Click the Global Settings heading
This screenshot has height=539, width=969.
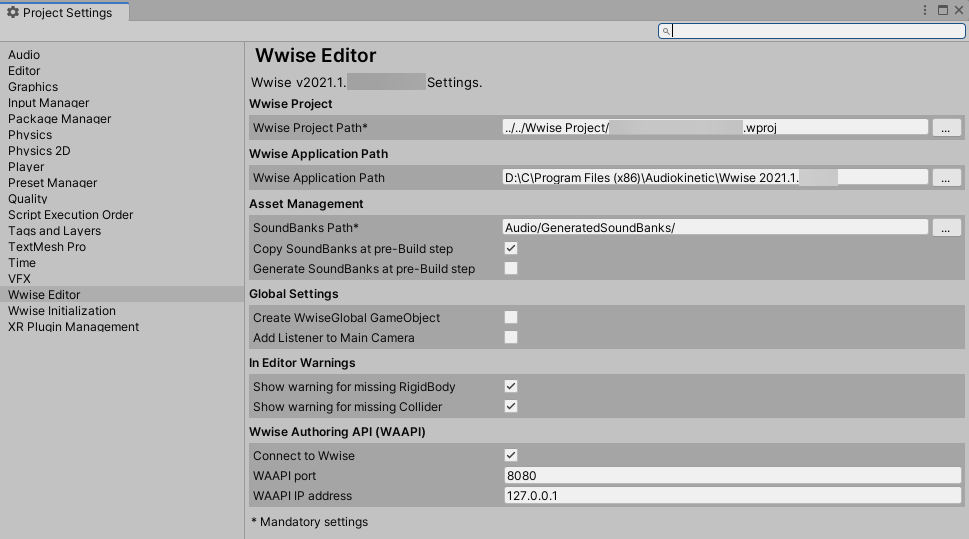pyautogui.click(x=294, y=294)
